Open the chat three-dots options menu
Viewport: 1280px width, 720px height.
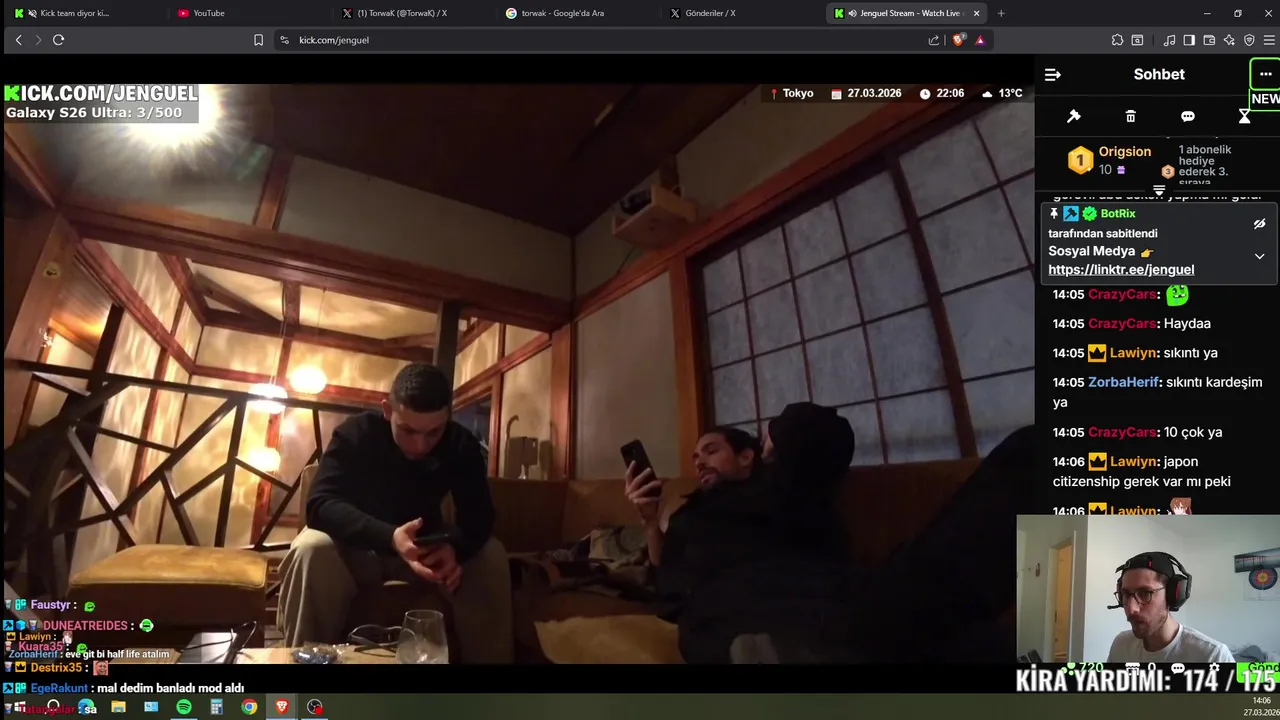[x=1265, y=74]
